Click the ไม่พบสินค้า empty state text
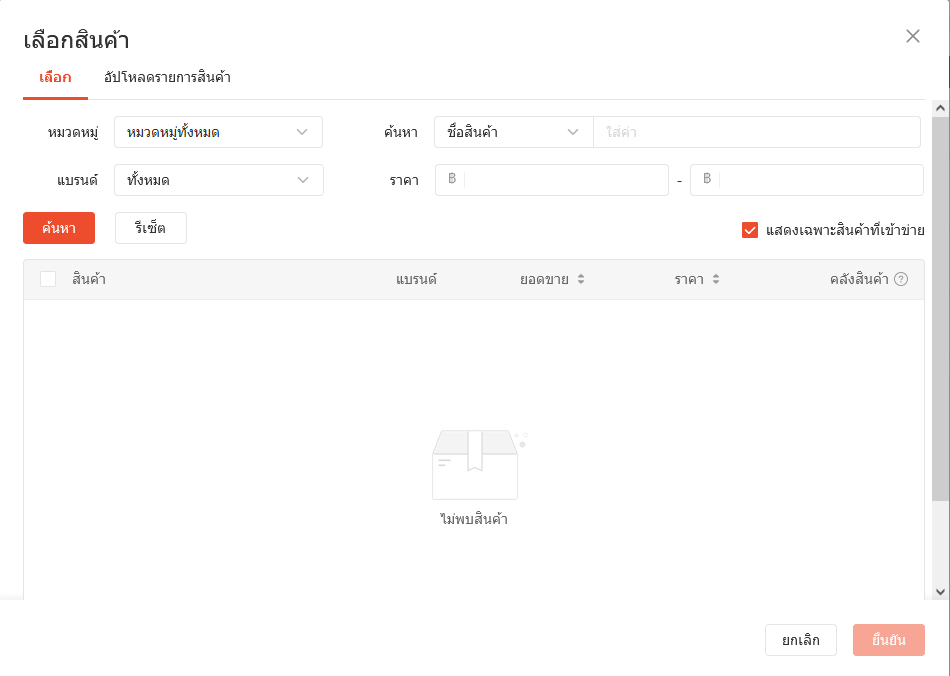This screenshot has width=950, height=676. click(x=474, y=519)
